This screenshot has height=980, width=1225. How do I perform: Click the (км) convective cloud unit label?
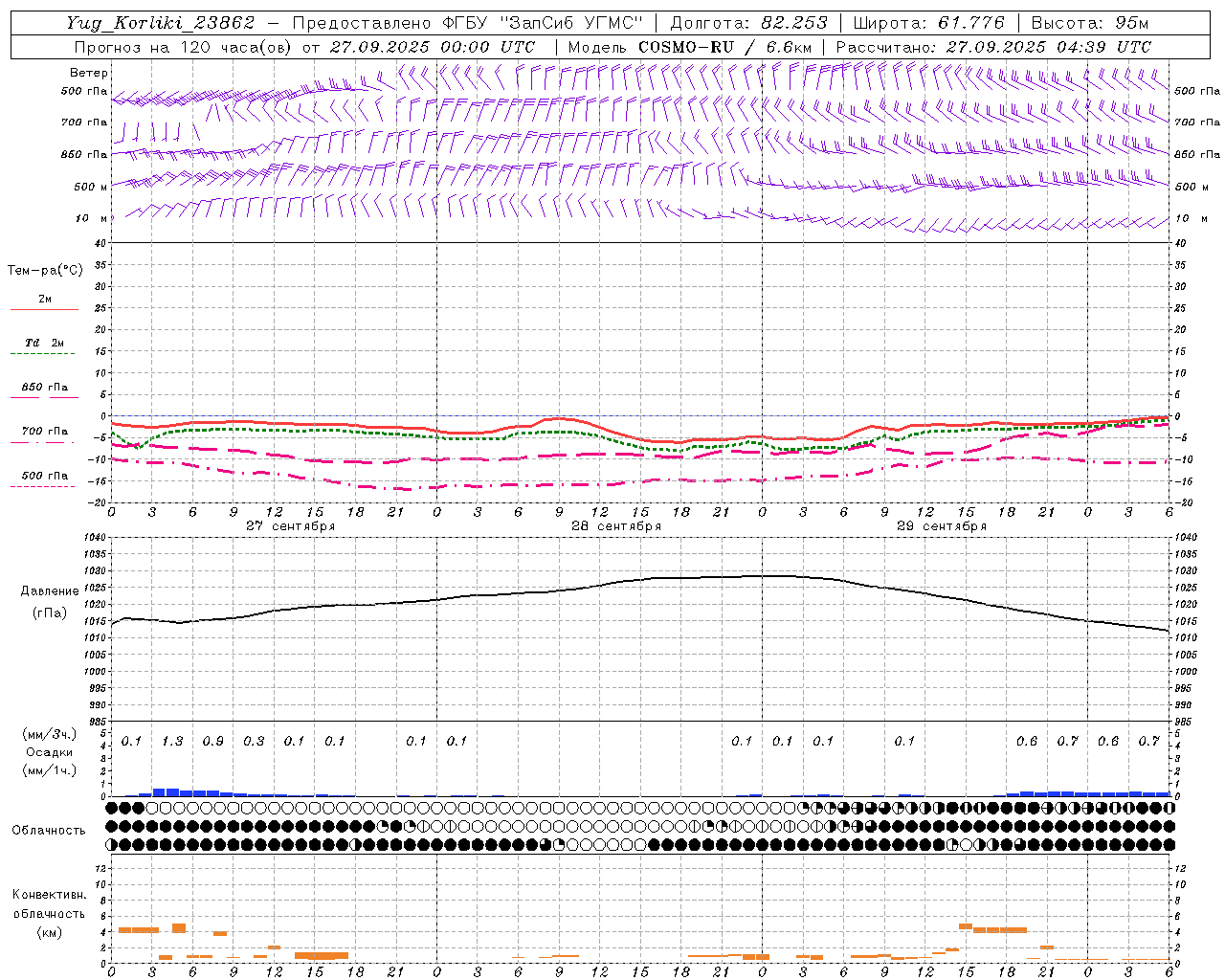(x=50, y=932)
